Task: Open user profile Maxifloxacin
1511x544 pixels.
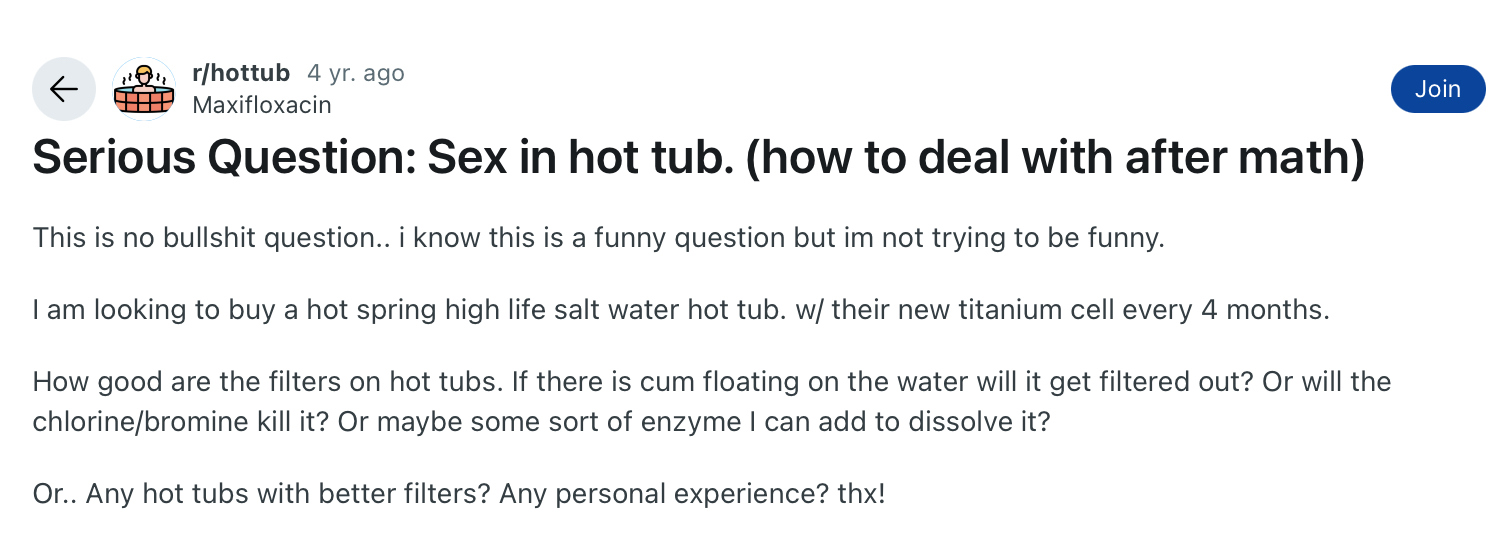Action: coord(261,104)
